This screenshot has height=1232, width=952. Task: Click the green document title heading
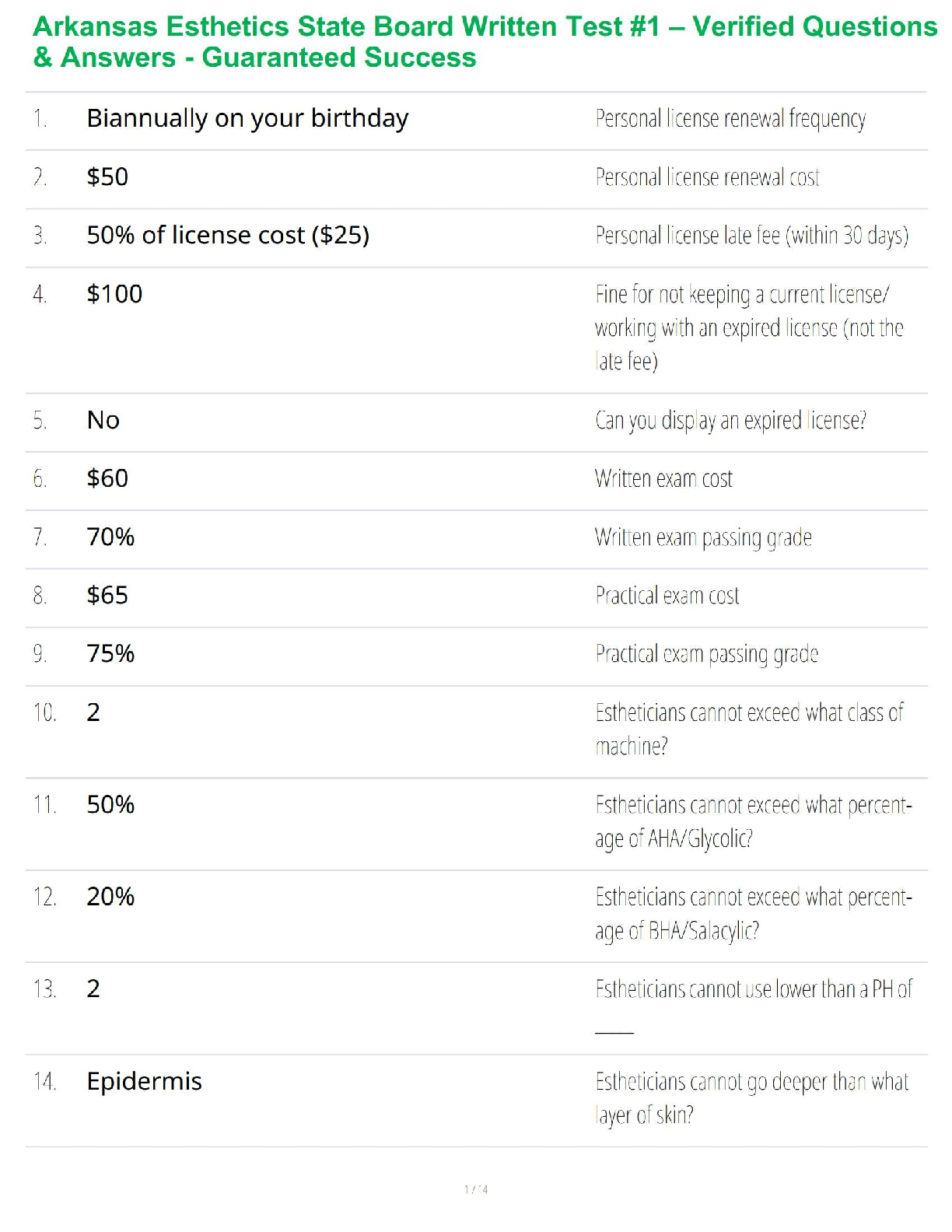pyautogui.click(x=484, y=42)
